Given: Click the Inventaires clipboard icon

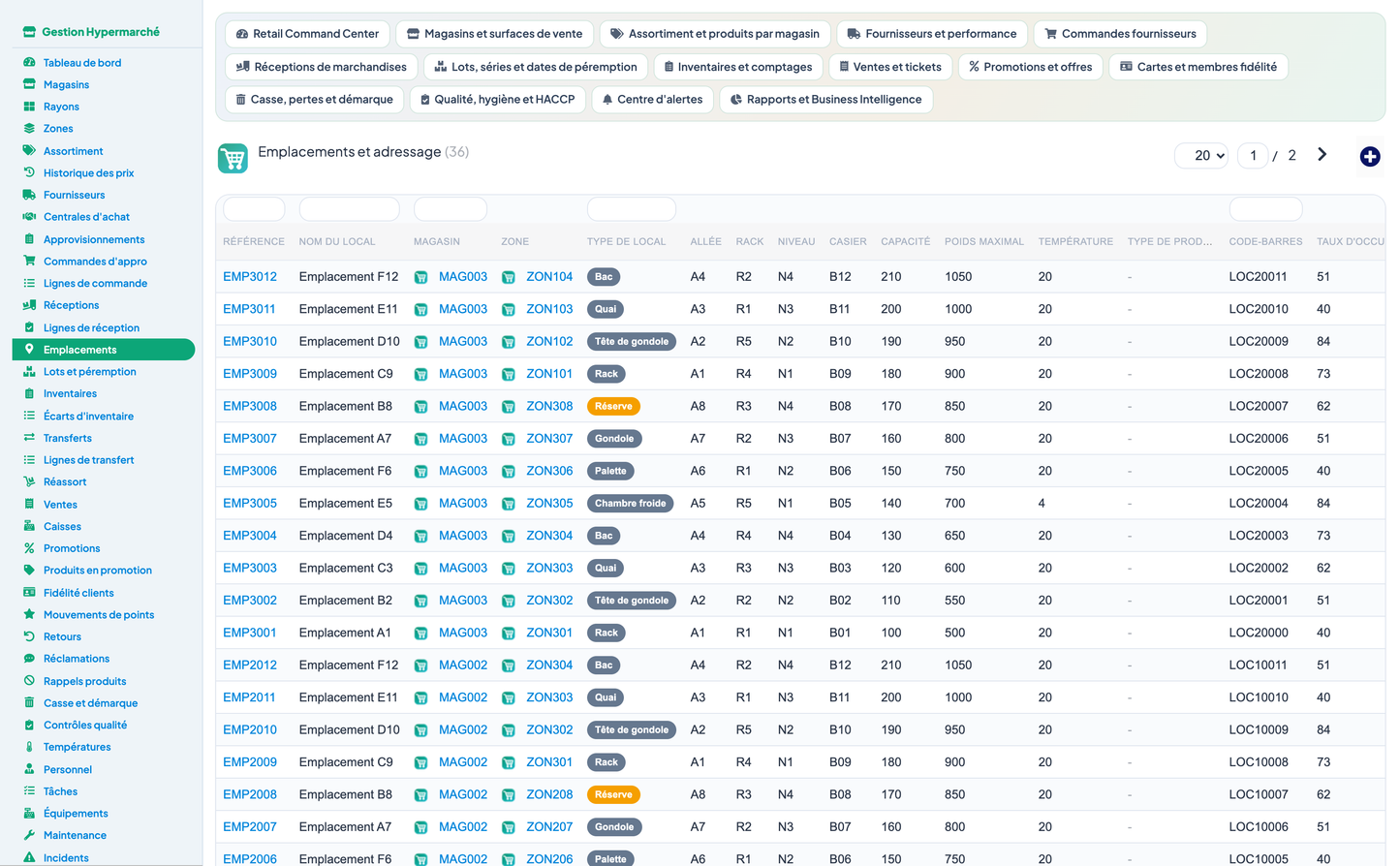Looking at the screenshot, I should pos(29,393).
